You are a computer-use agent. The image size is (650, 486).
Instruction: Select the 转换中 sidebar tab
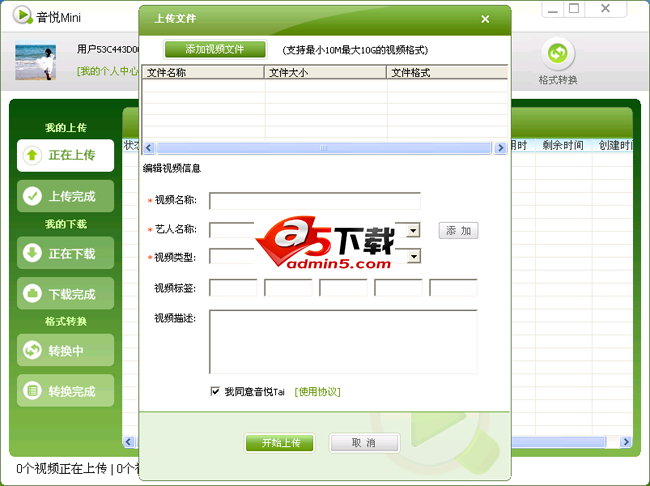[65, 350]
